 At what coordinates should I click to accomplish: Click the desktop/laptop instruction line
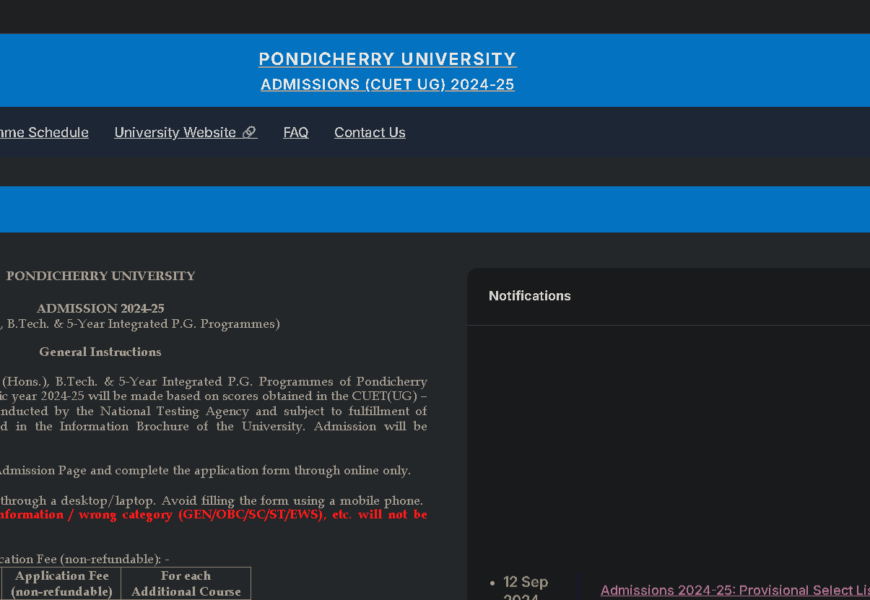[x=211, y=501]
